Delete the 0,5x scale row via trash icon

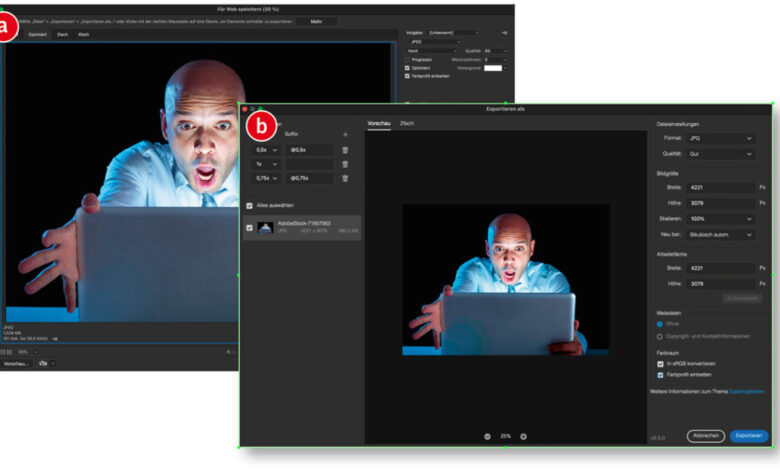[345, 150]
